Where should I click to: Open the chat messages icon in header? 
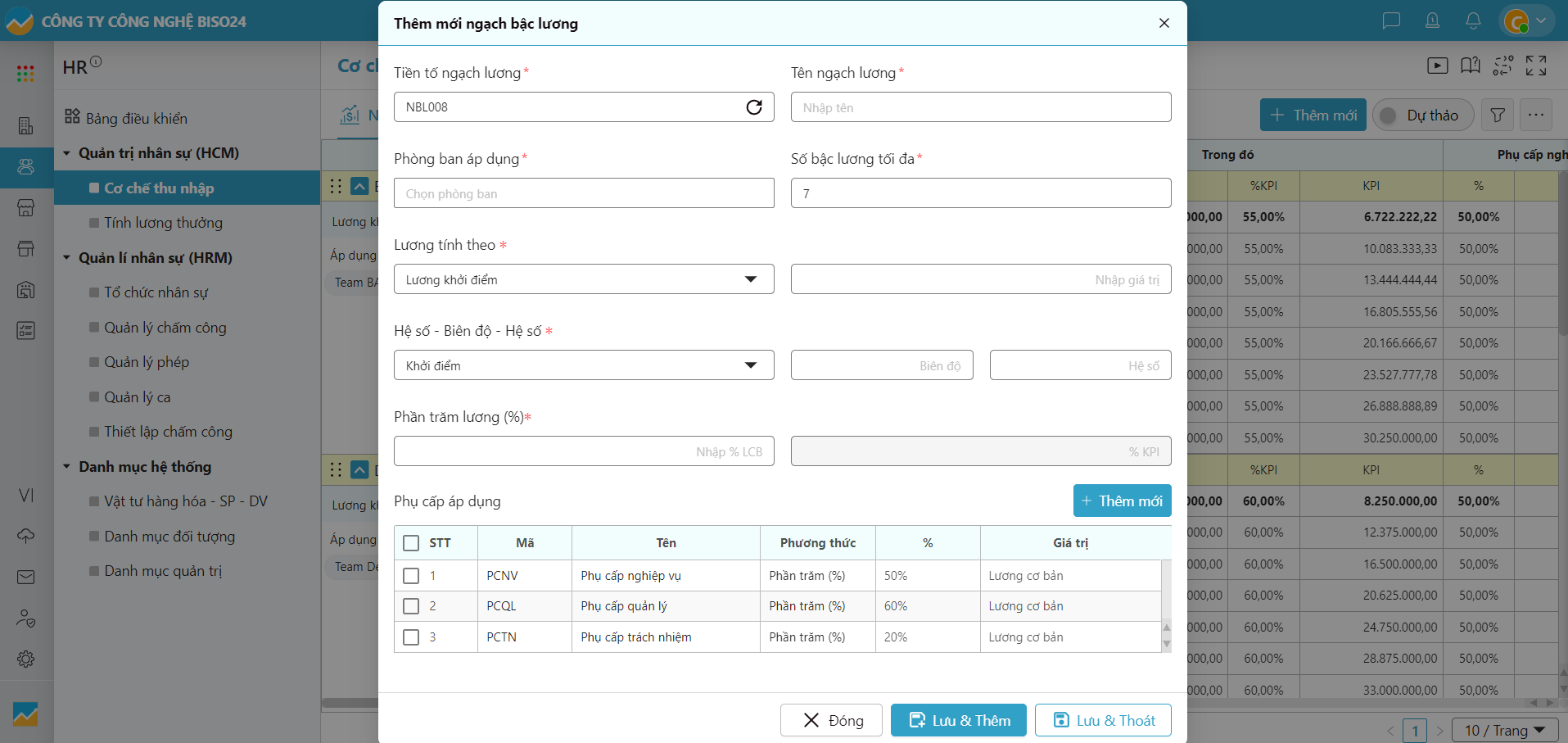1391,20
